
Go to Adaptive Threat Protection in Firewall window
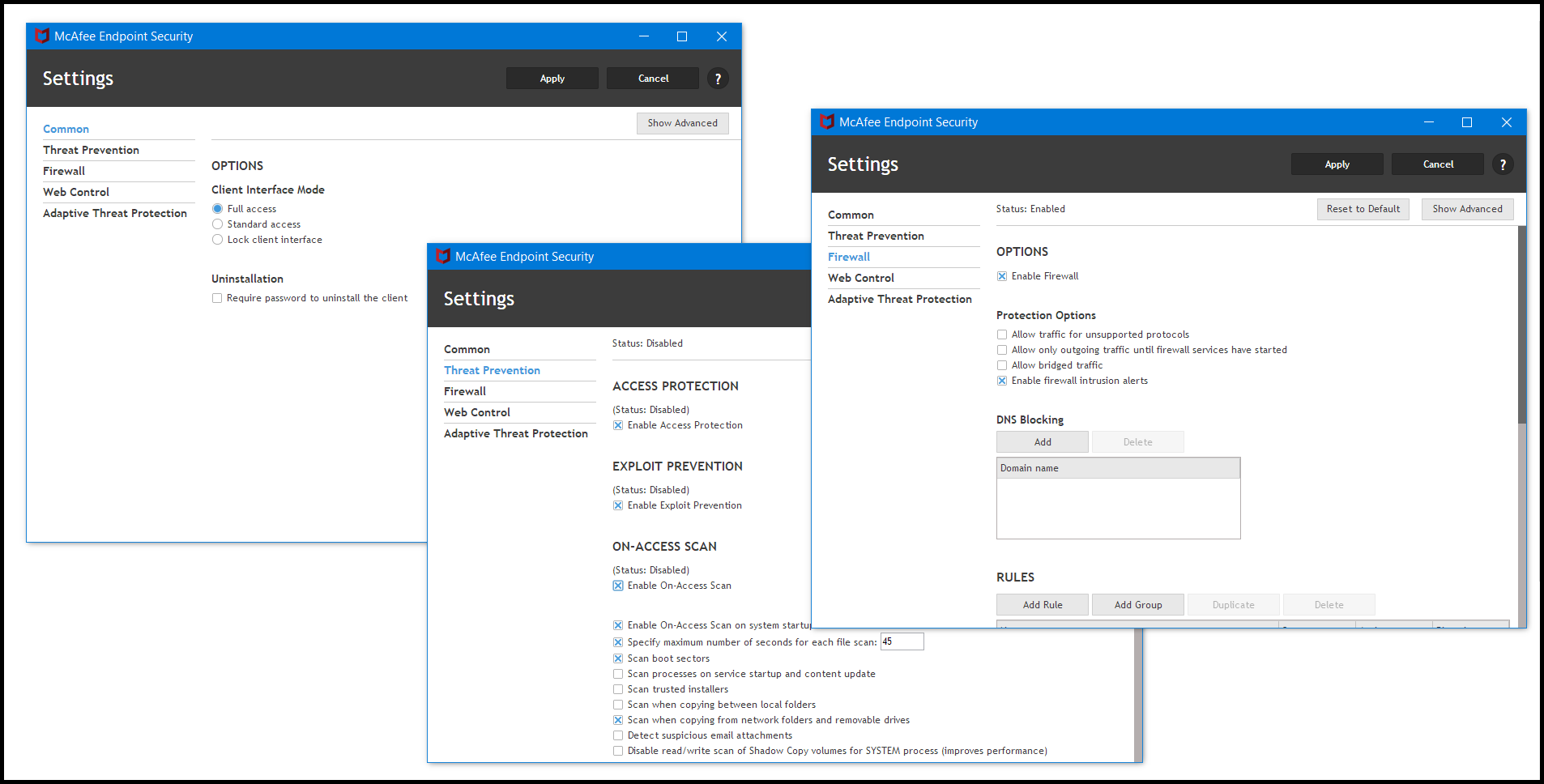(900, 299)
